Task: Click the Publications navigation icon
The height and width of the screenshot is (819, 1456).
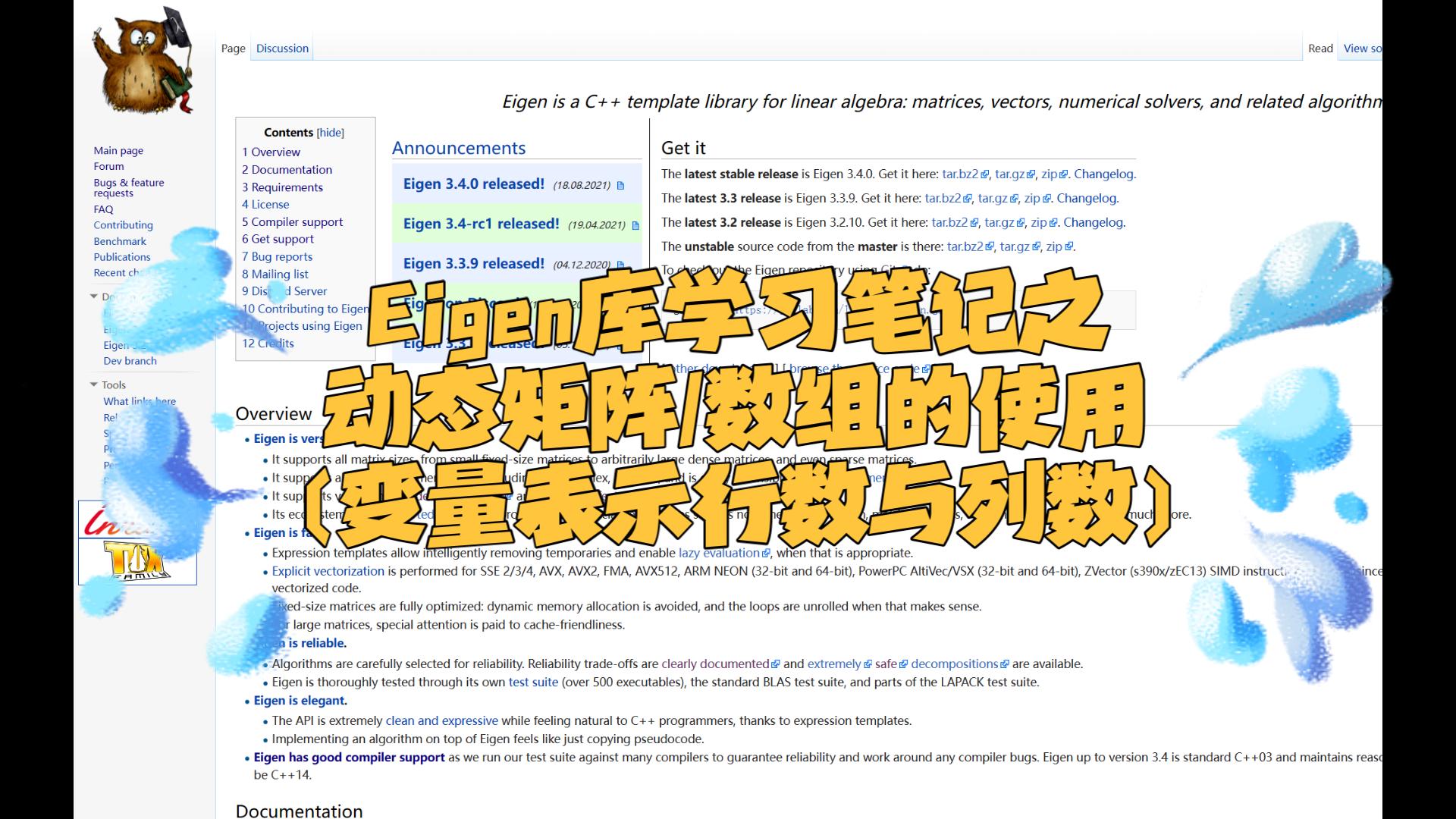Action: 122,256
